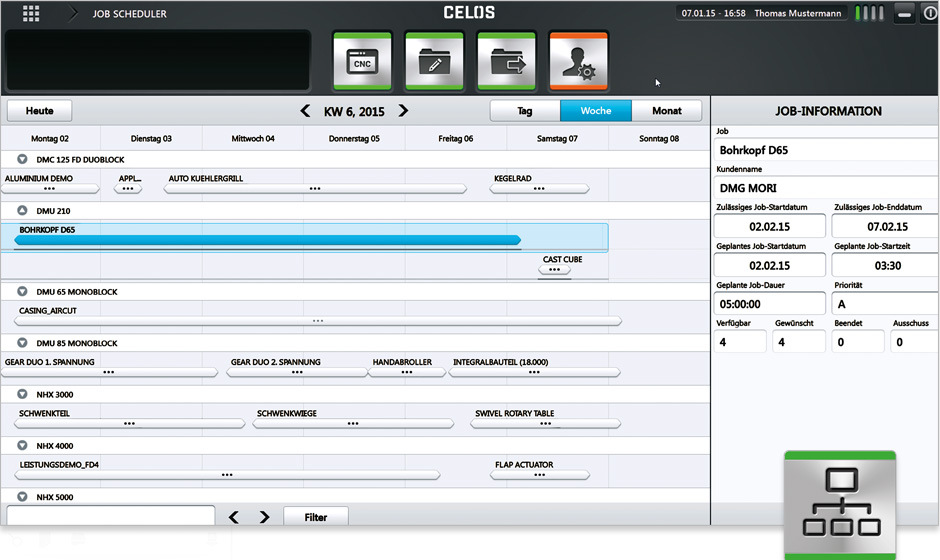
Task: Select the SCHWENKTEIL job bar
Action: coord(129,423)
